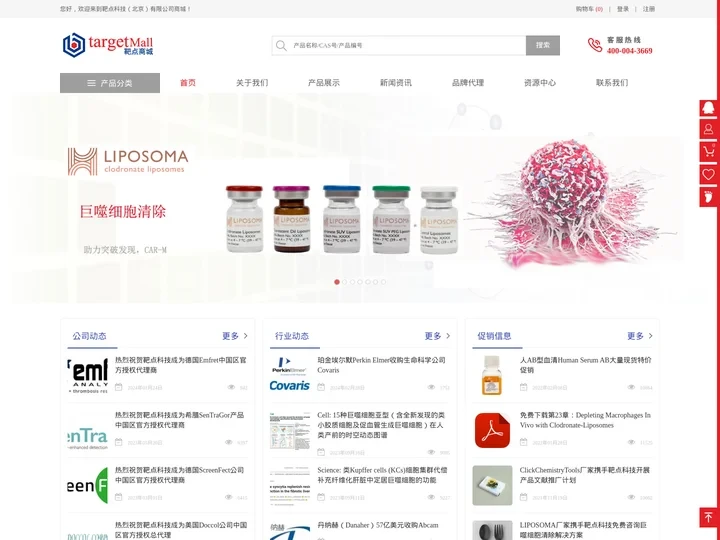
Task: Select the last carousel dot
Action: point(383,282)
